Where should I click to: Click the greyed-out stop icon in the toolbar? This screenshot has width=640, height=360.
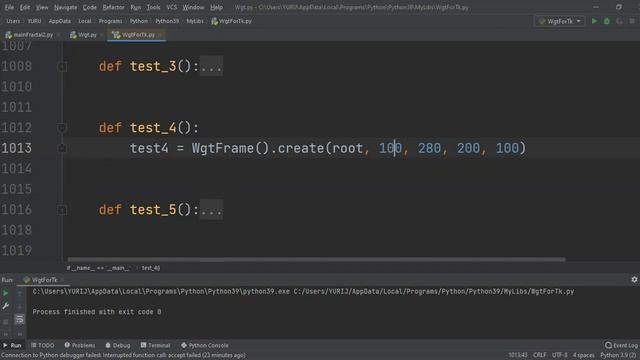[x=631, y=21]
